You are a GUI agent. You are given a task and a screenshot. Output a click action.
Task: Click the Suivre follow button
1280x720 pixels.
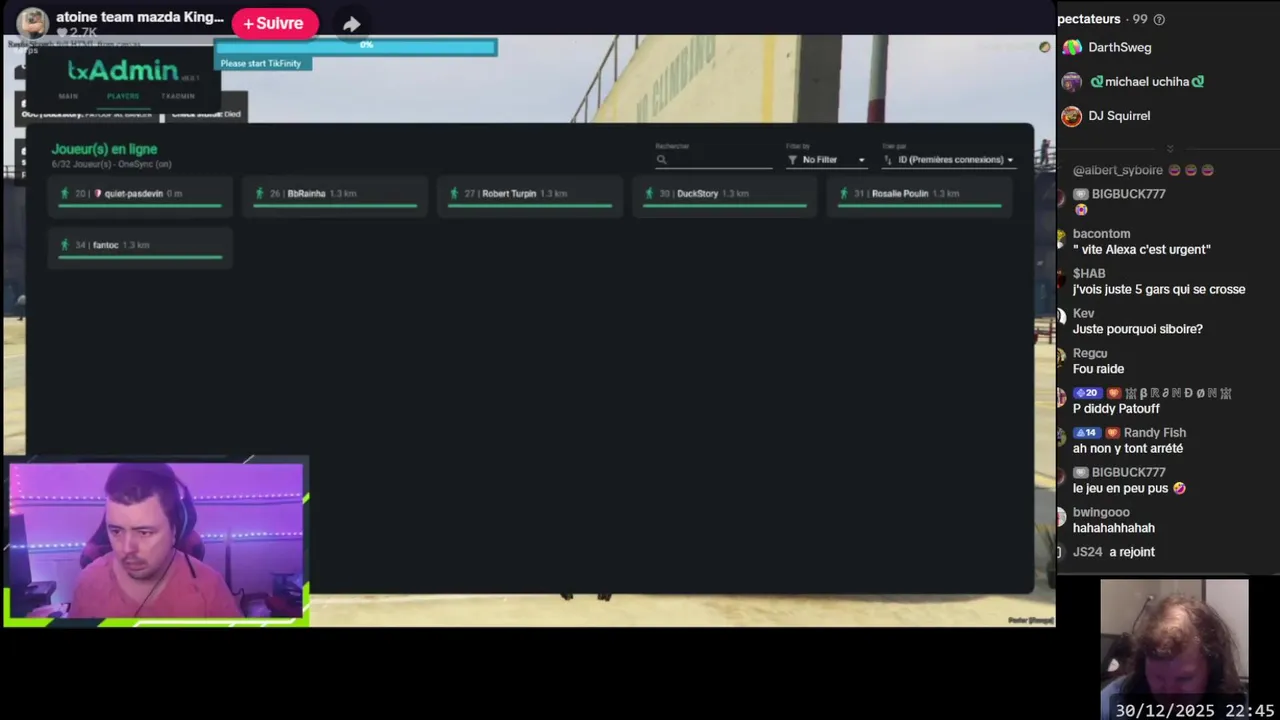tap(274, 23)
